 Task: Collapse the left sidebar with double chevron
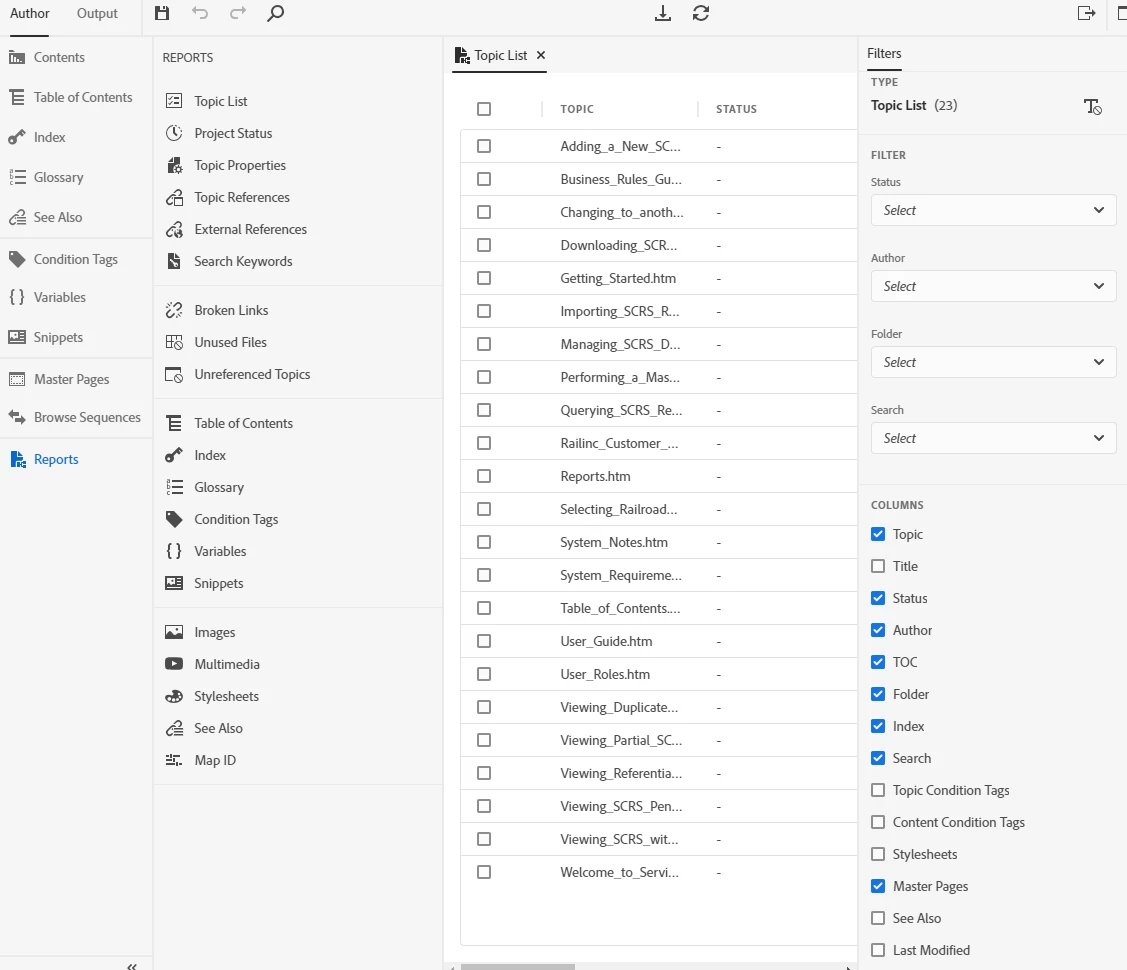[x=132, y=966]
